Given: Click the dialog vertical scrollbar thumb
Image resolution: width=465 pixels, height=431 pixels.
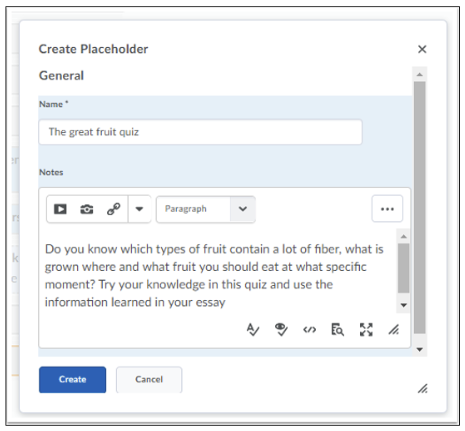Looking at the screenshot, I should [x=420, y=207].
